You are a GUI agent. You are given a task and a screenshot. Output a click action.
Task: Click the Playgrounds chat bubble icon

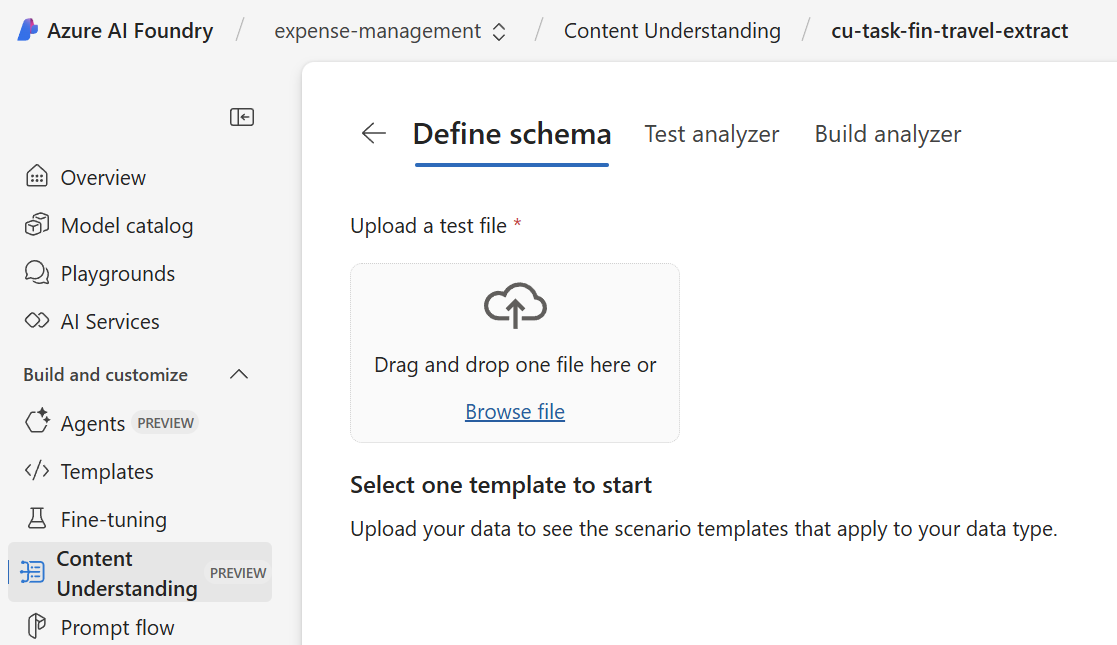(x=36, y=273)
